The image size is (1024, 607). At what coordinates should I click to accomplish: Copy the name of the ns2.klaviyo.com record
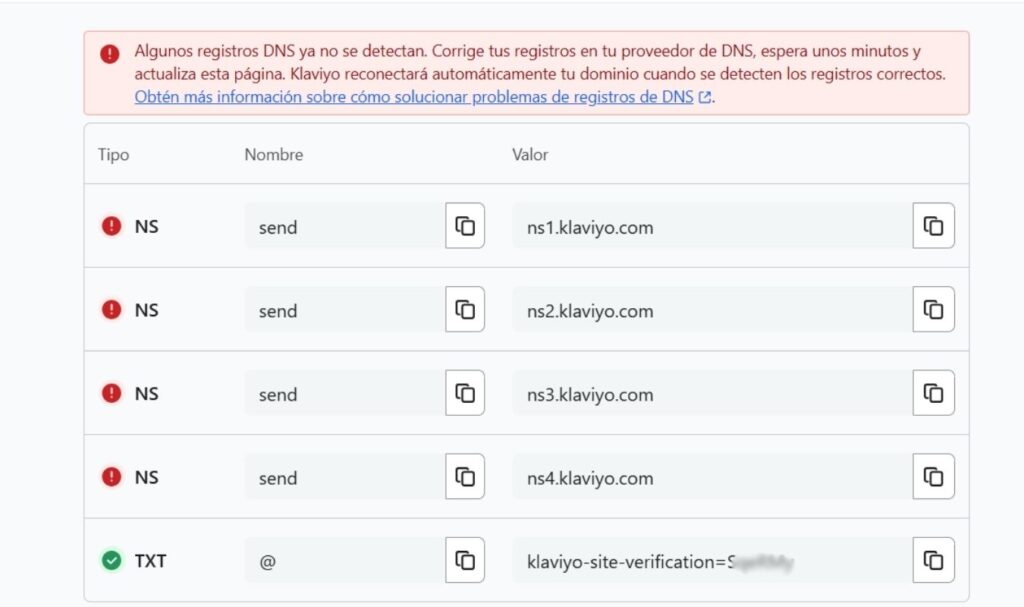pyautogui.click(x=465, y=310)
